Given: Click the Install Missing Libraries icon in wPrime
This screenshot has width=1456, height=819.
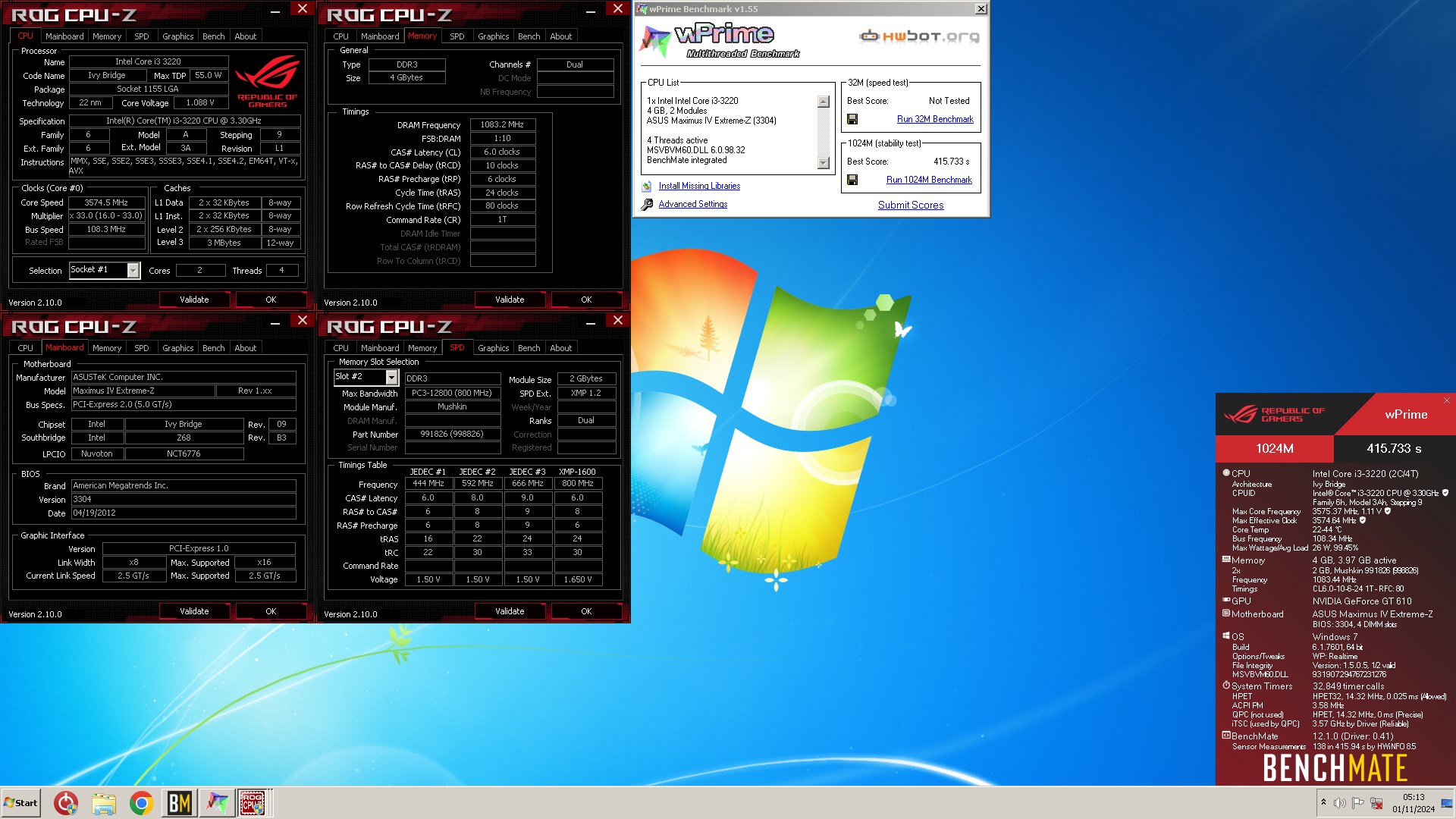Looking at the screenshot, I should coord(647,186).
